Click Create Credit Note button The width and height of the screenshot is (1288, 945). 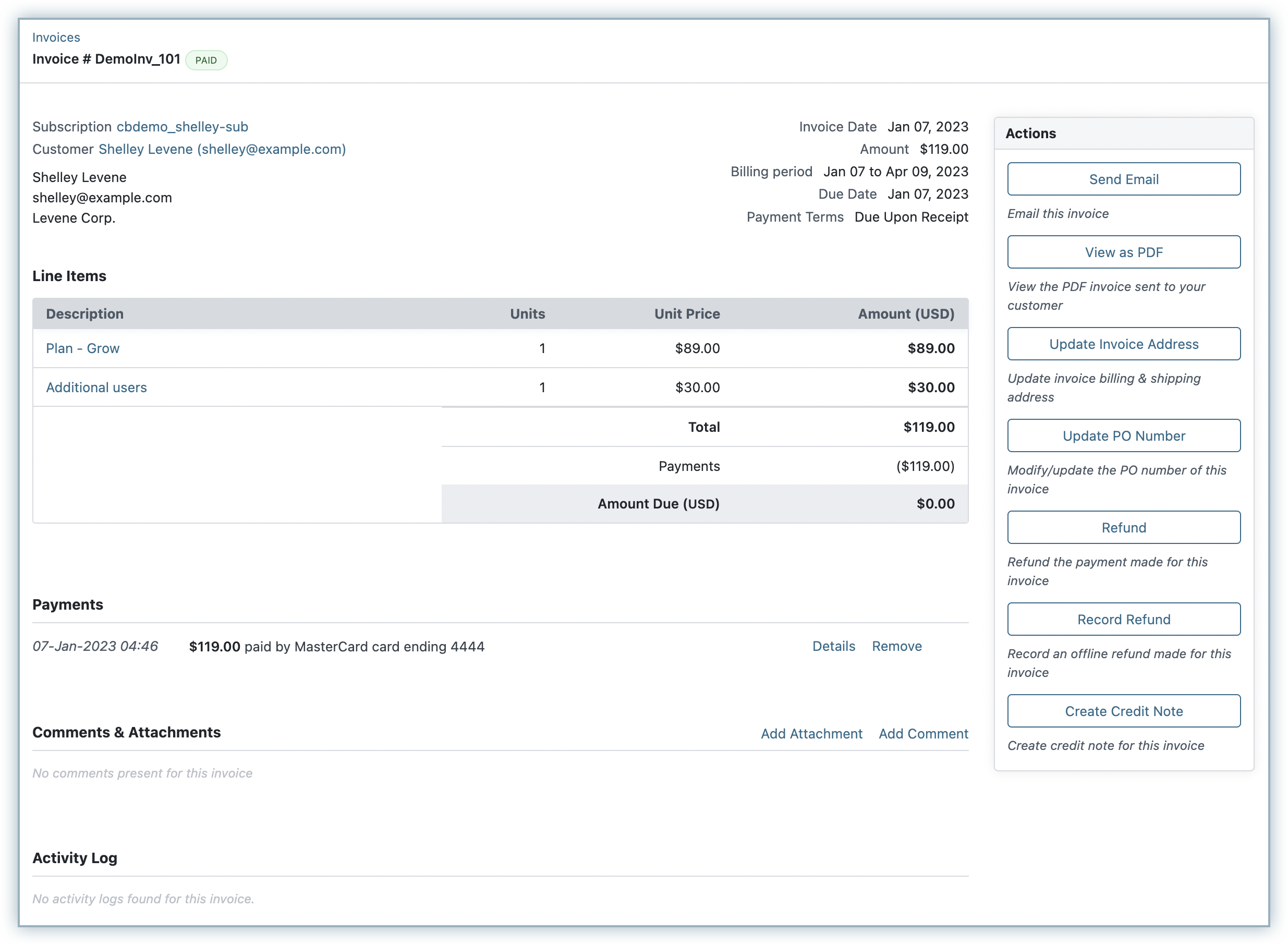click(x=1123, y=711)
